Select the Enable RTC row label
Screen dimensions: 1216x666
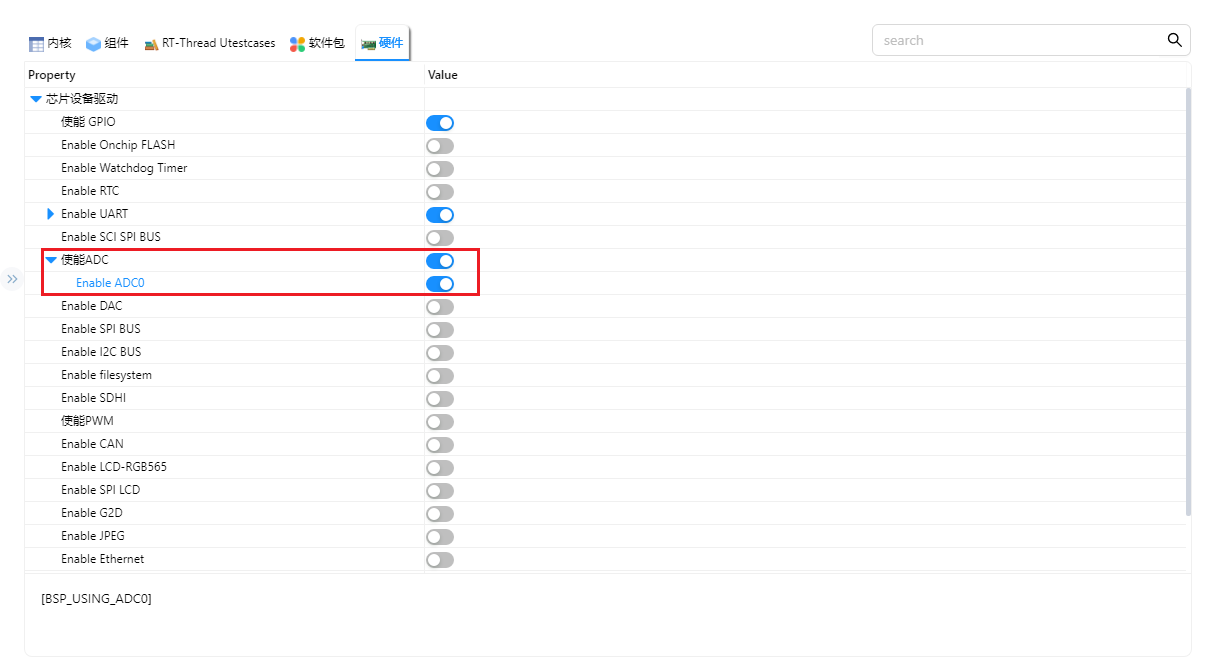coord(90,191)
